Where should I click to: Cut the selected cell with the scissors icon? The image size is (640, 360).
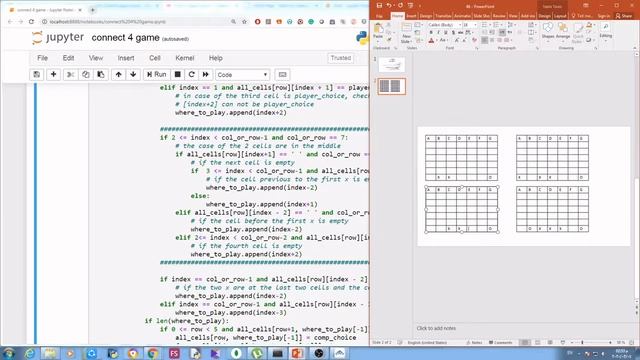click(x=70, y=75)
